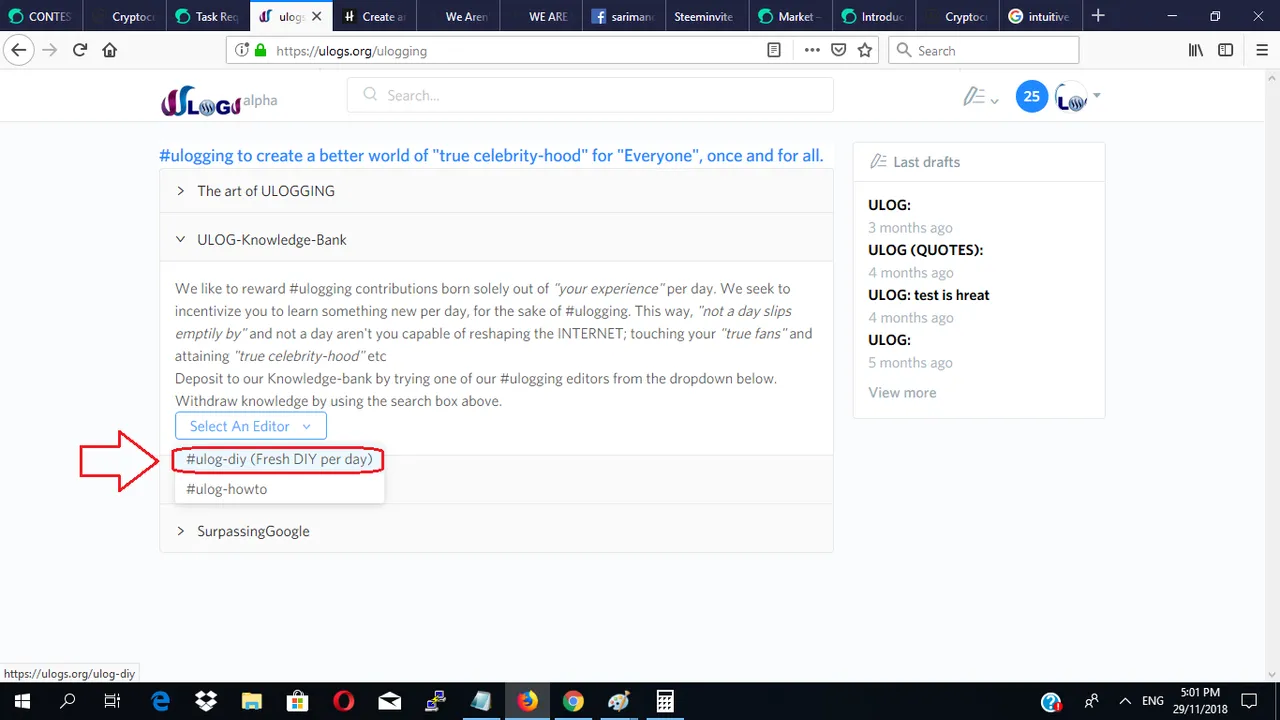Open the Mail app from taskbar
The width and height of the screenshot is (1280, 720).
[x=389, y=701]
